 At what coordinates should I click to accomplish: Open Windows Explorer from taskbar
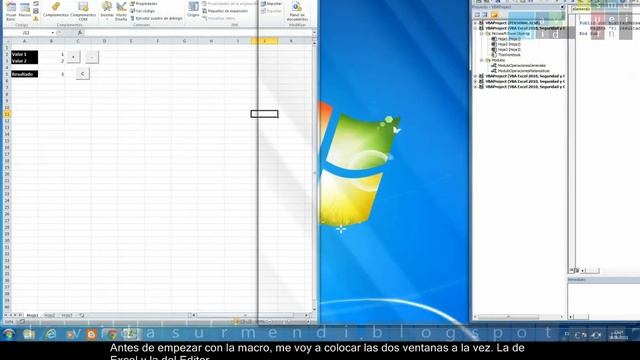[29, 334]
